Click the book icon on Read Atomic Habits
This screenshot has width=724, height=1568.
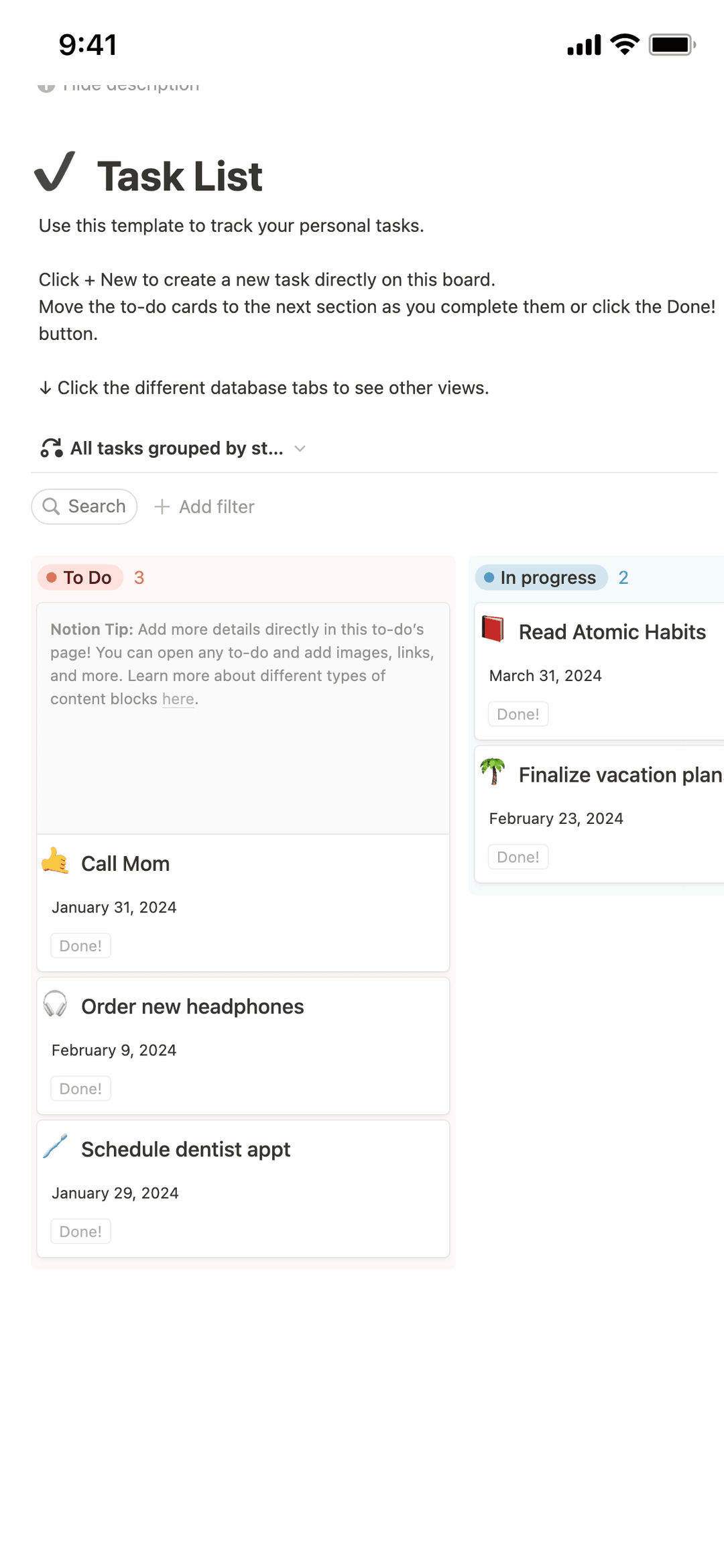pyautogui.click(x=493, y=631)
